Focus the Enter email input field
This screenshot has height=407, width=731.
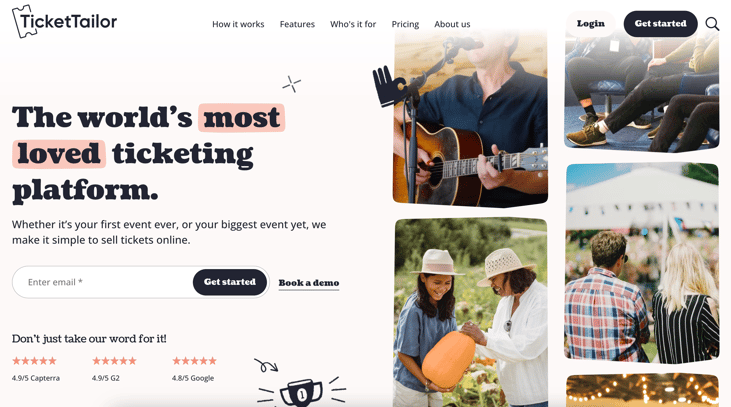[103, 282]
